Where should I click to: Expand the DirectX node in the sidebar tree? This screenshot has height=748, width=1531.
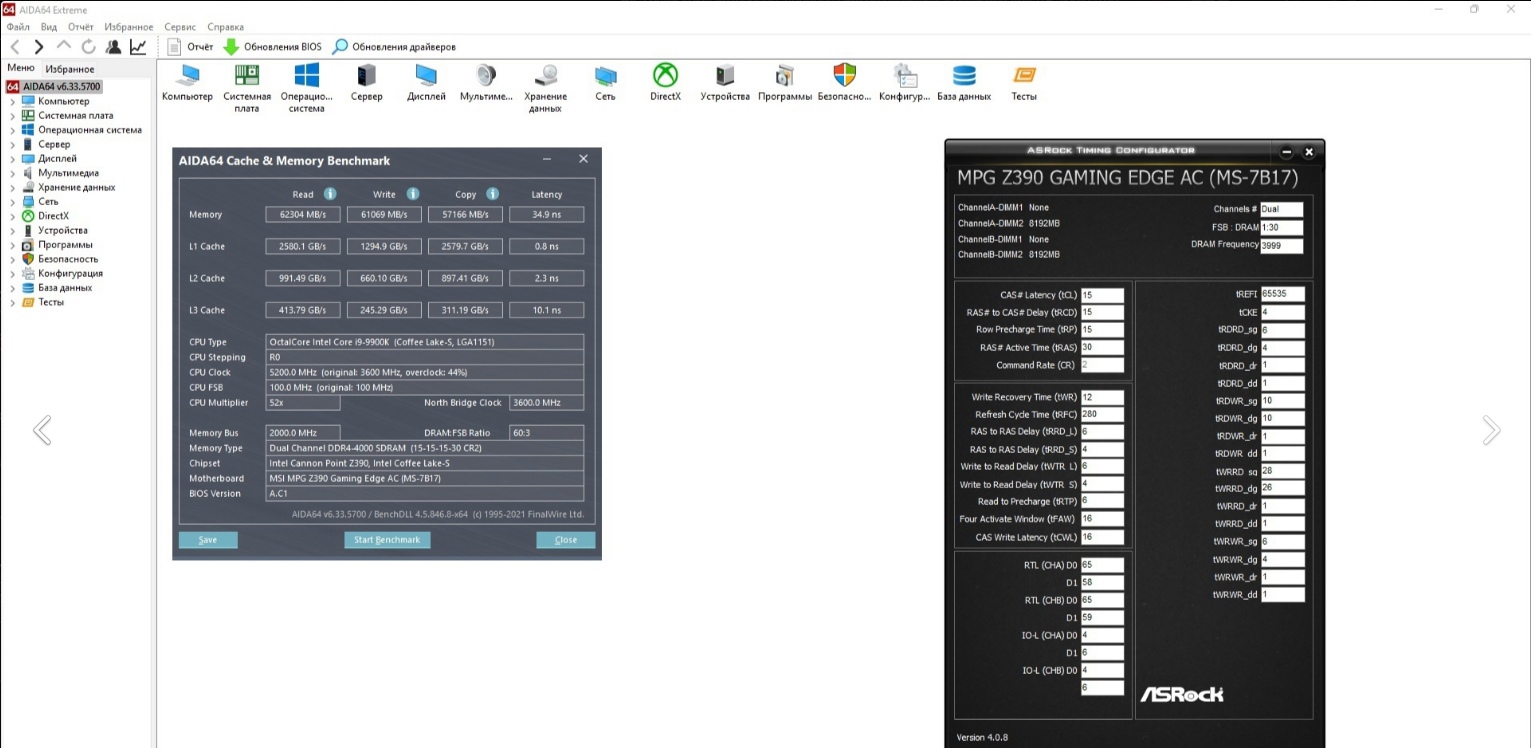tap(13, 216)
